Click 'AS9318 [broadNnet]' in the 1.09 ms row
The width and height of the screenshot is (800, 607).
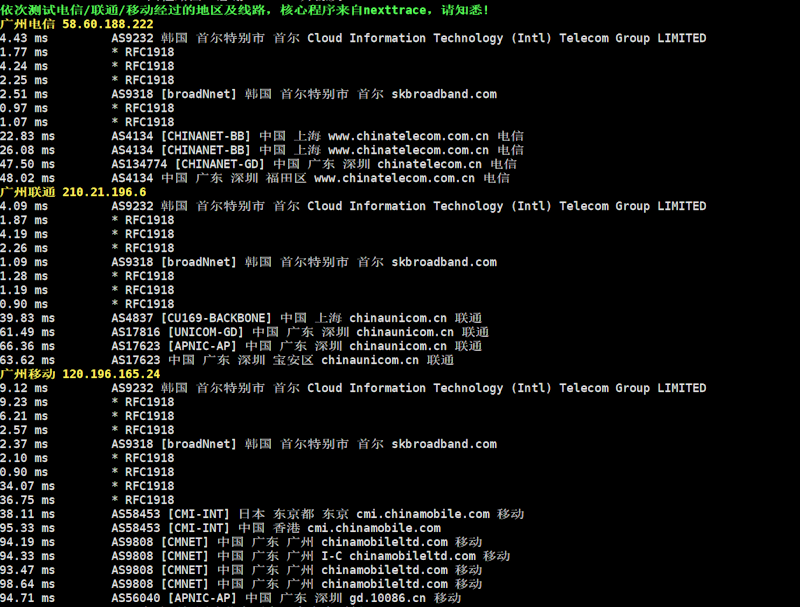(x=174, y=262)
